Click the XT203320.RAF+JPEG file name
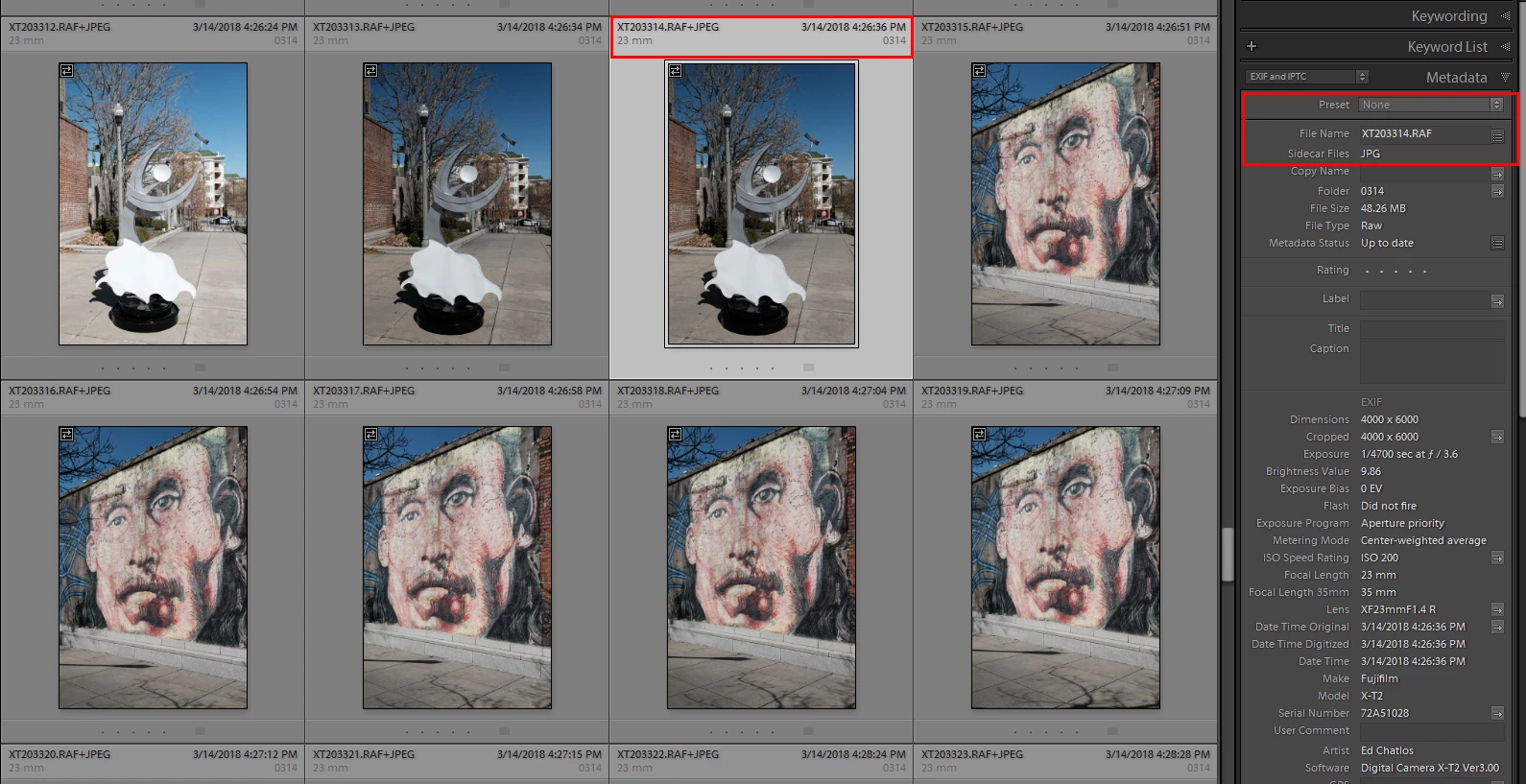Viewport: 1526px width, 784px height. coord(60,754)
